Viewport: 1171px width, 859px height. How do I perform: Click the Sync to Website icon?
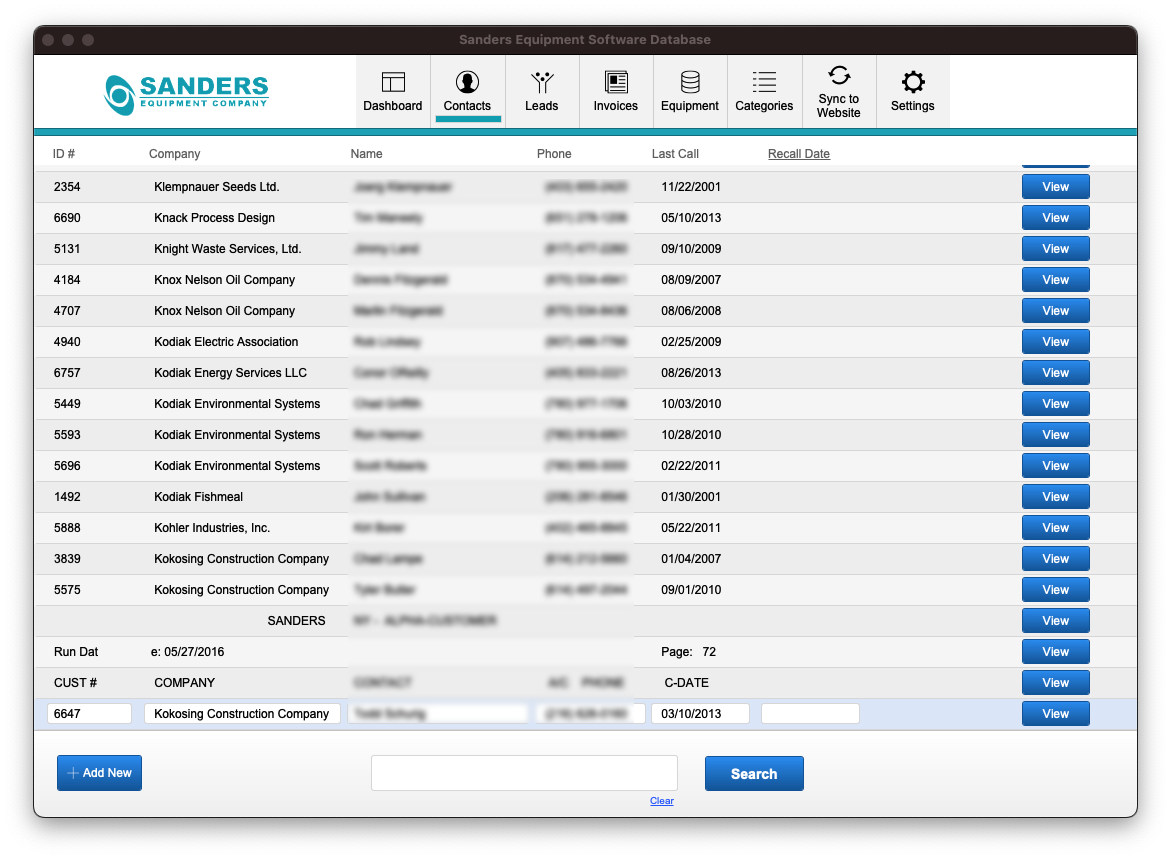[838, 76]
